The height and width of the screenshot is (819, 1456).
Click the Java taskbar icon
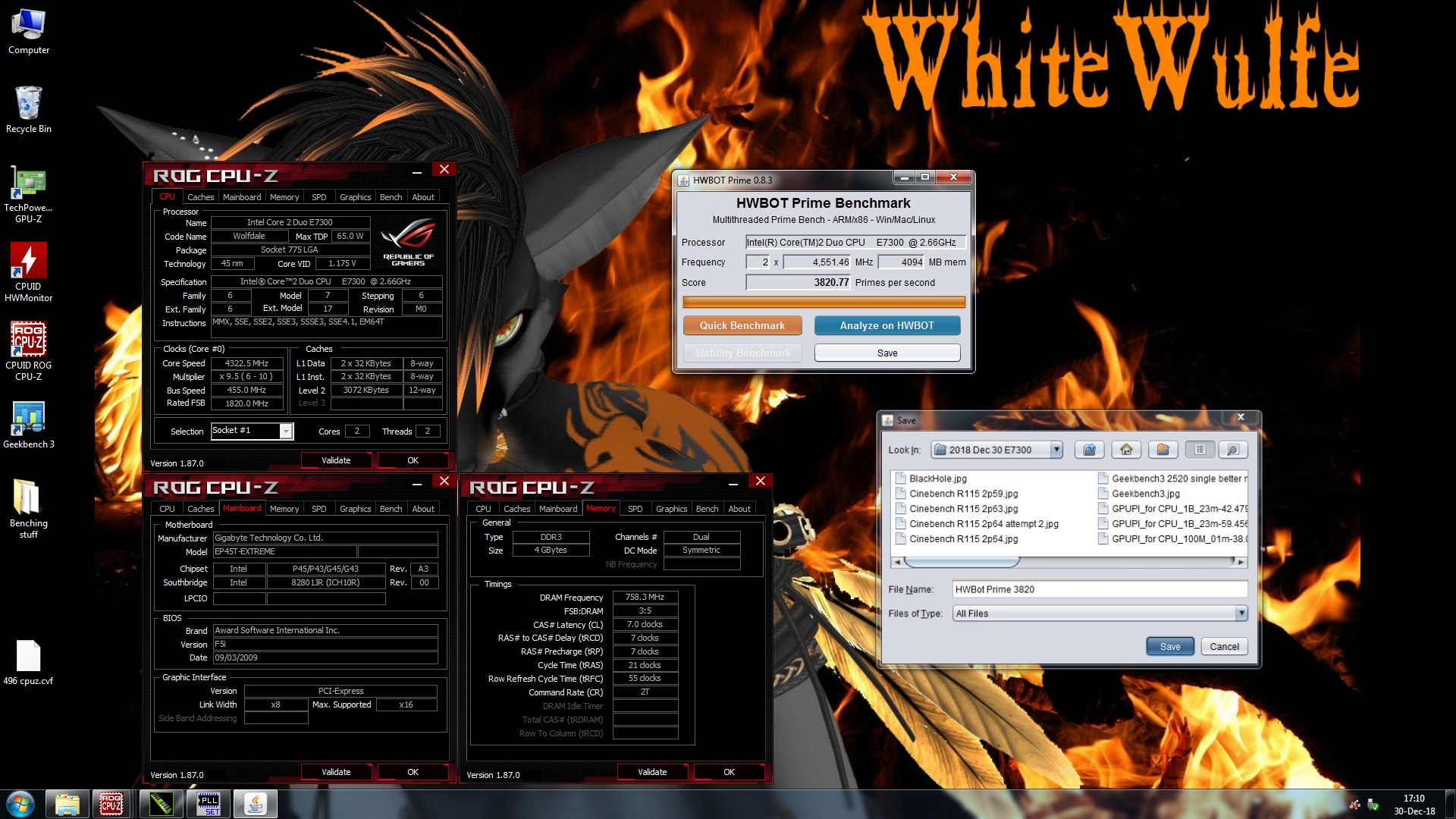[x=255, y=804]
